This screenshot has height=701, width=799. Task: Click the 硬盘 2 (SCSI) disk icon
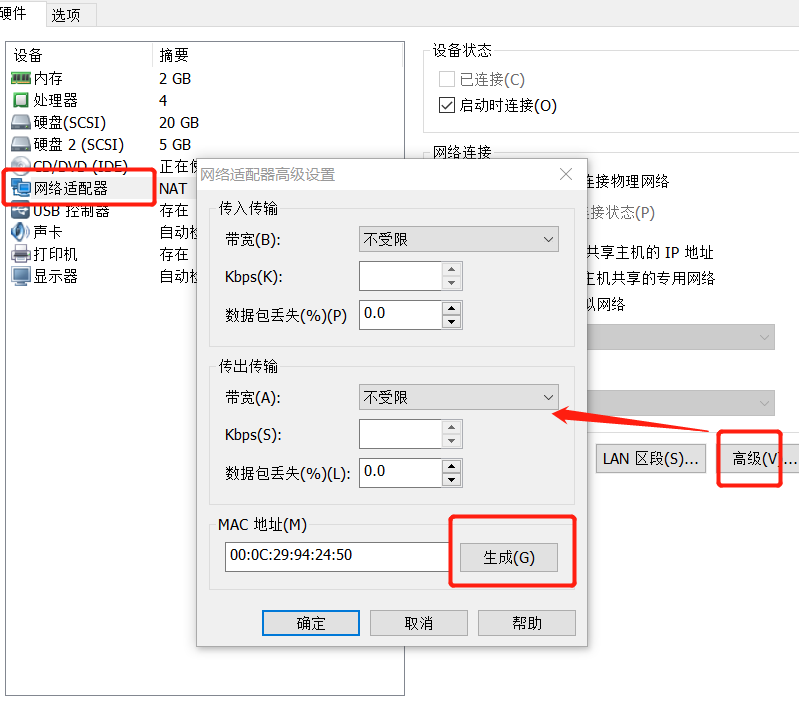(x=21, y=145)
